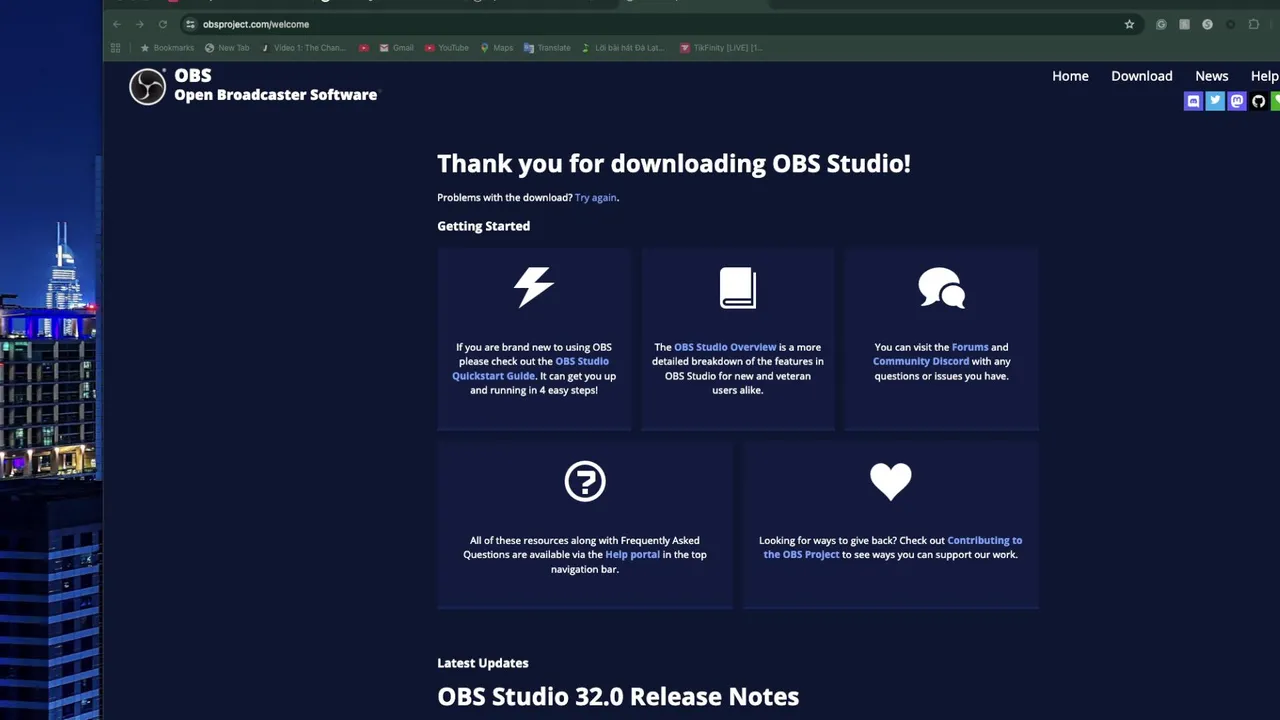
Task: Open the Community Discord link
Action: point(921,362)
